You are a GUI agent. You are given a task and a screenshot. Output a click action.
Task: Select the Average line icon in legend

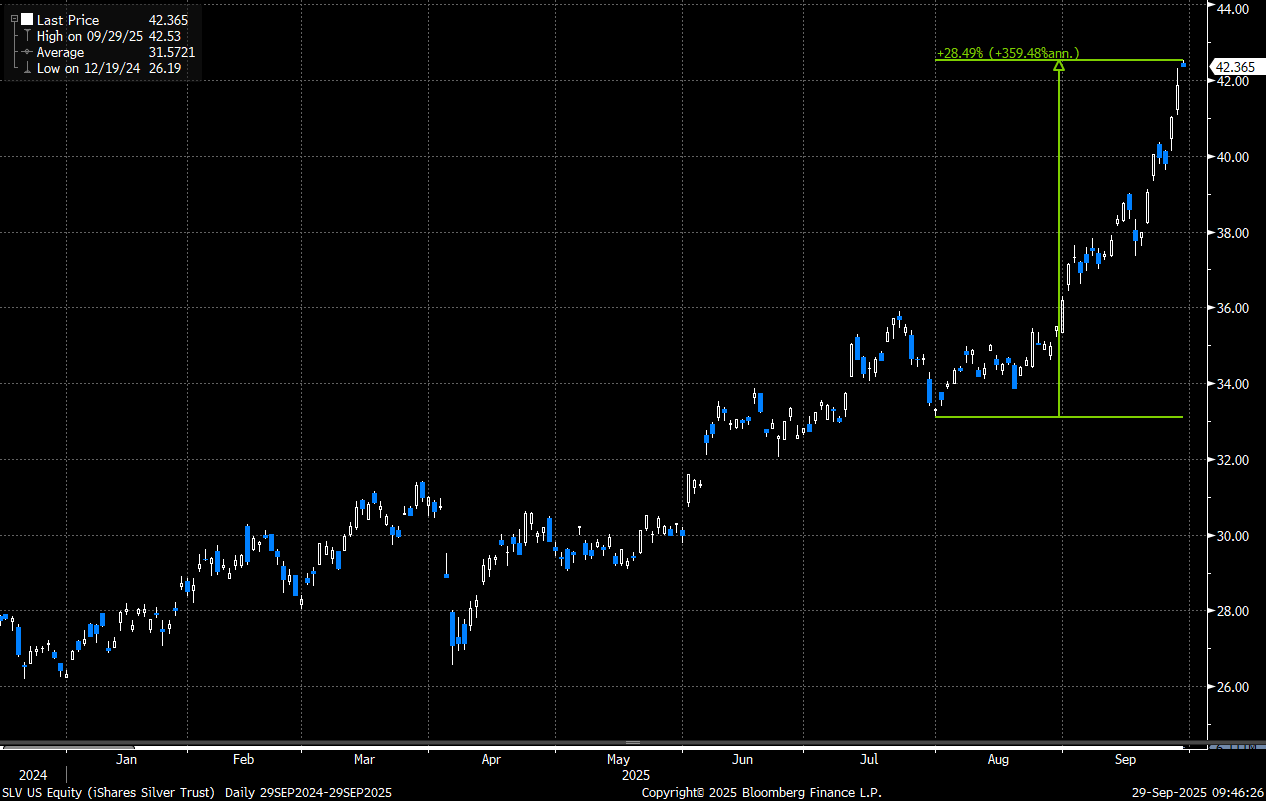[x=27, y=52]
